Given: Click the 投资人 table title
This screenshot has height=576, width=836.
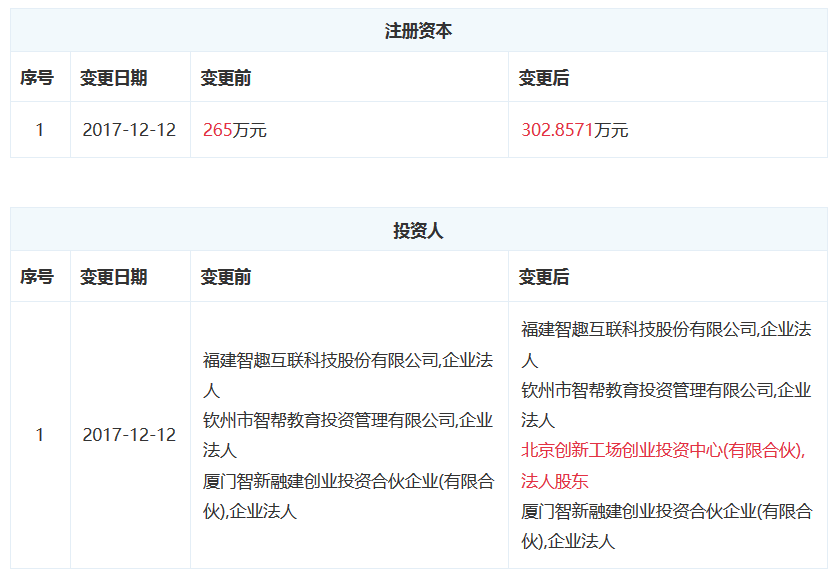Looking at the screenshot, I should coord(418,231).
